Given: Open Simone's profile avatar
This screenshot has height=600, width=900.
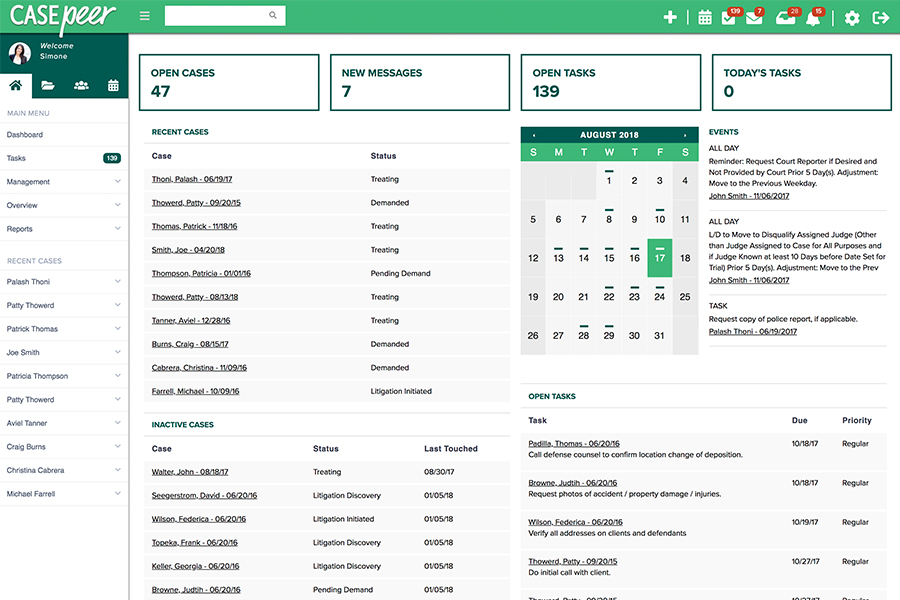Looking at the screenshot, I should [18, 52].
